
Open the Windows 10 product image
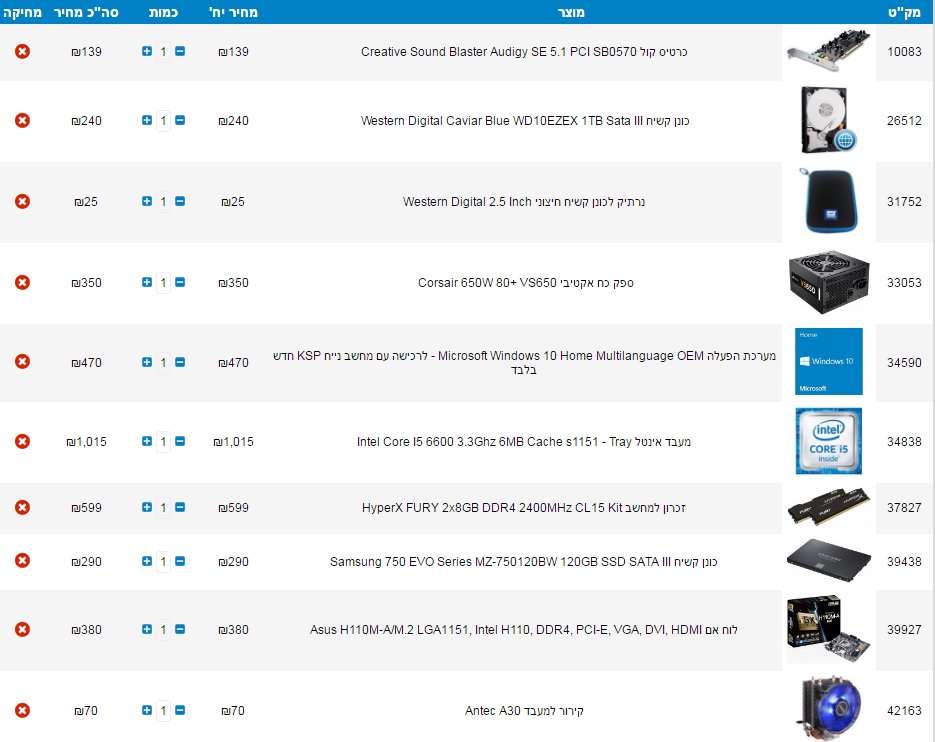click(x=828, y=361)
